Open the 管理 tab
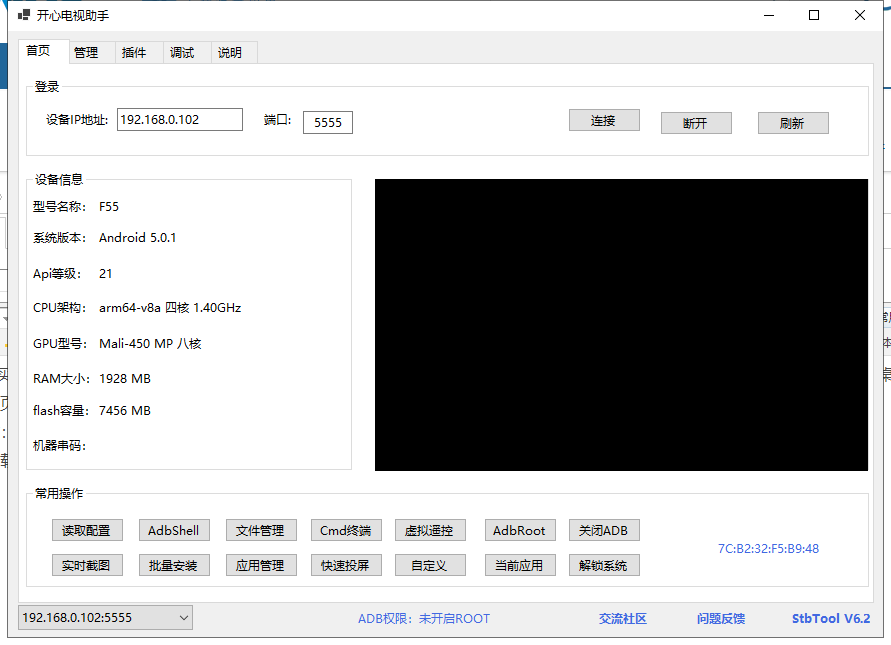The image size is (891, 645). (92, 52)
